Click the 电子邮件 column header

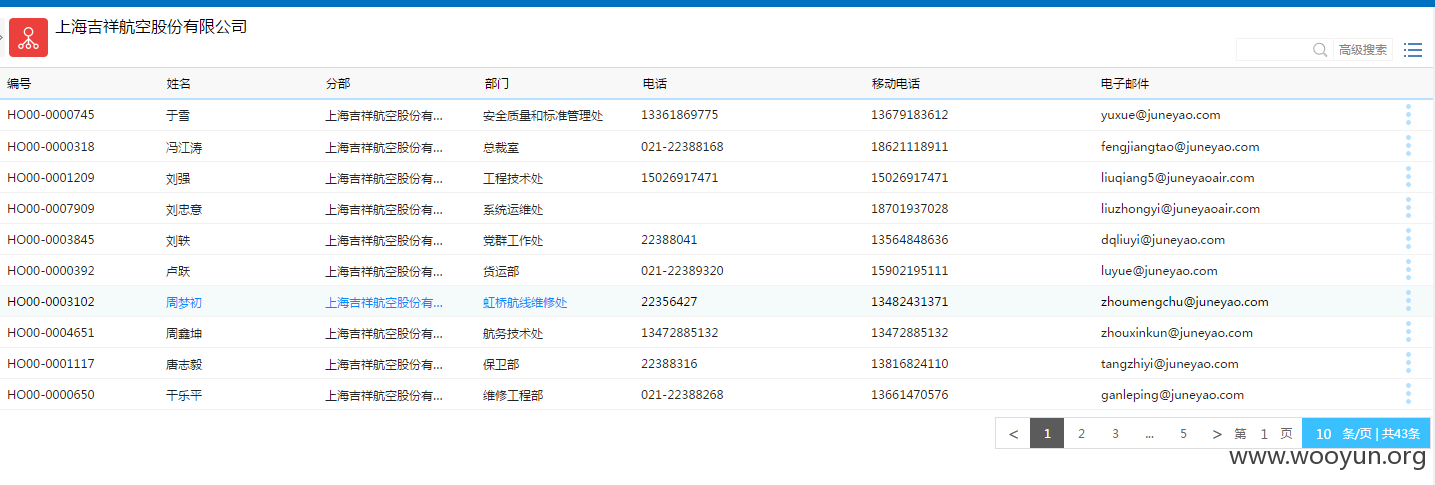coord(1125,84)
